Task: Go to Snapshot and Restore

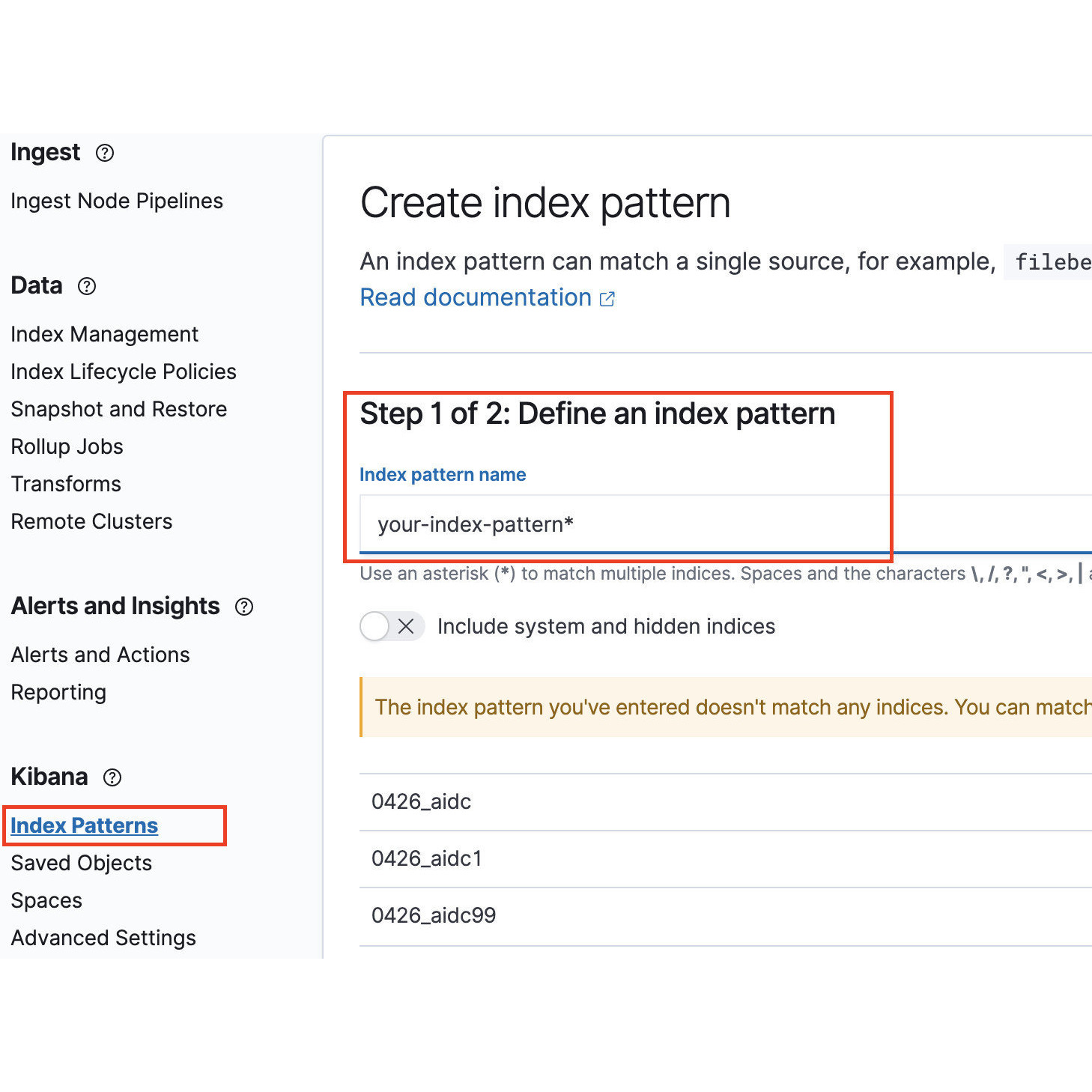Action: pyautogui.click(x=118, y=409)
